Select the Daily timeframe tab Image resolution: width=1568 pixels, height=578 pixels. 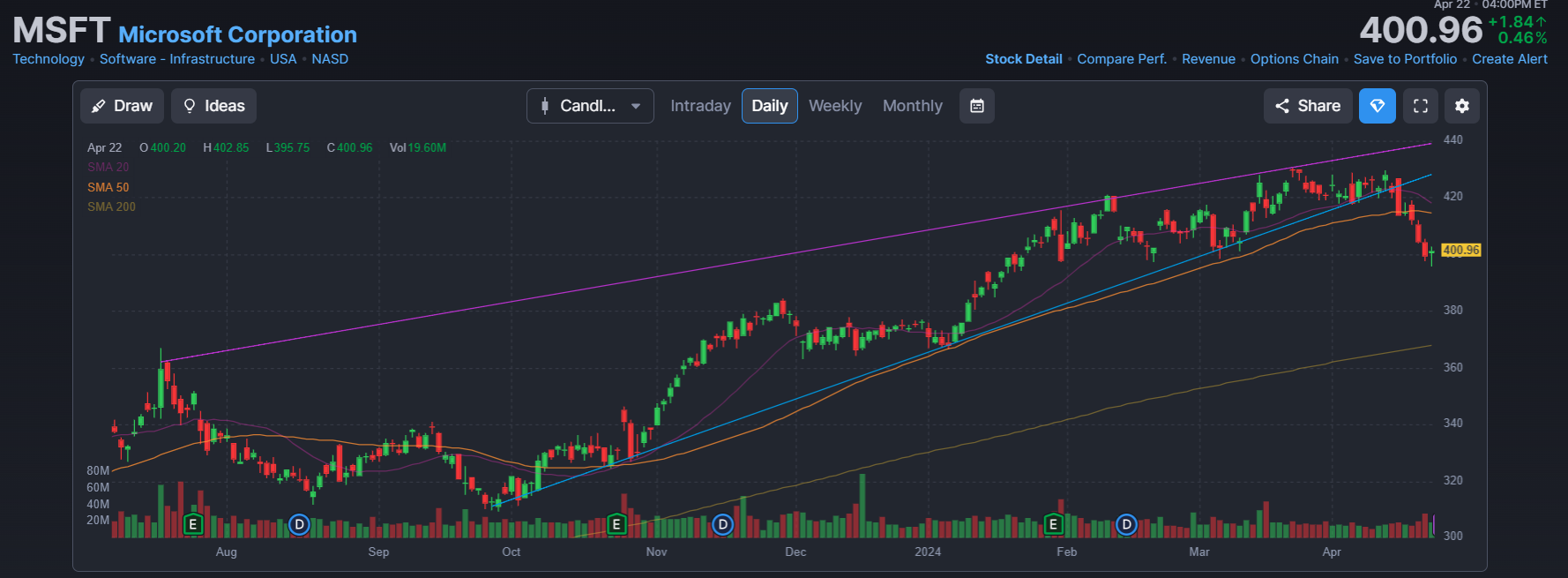pos(770,106)
